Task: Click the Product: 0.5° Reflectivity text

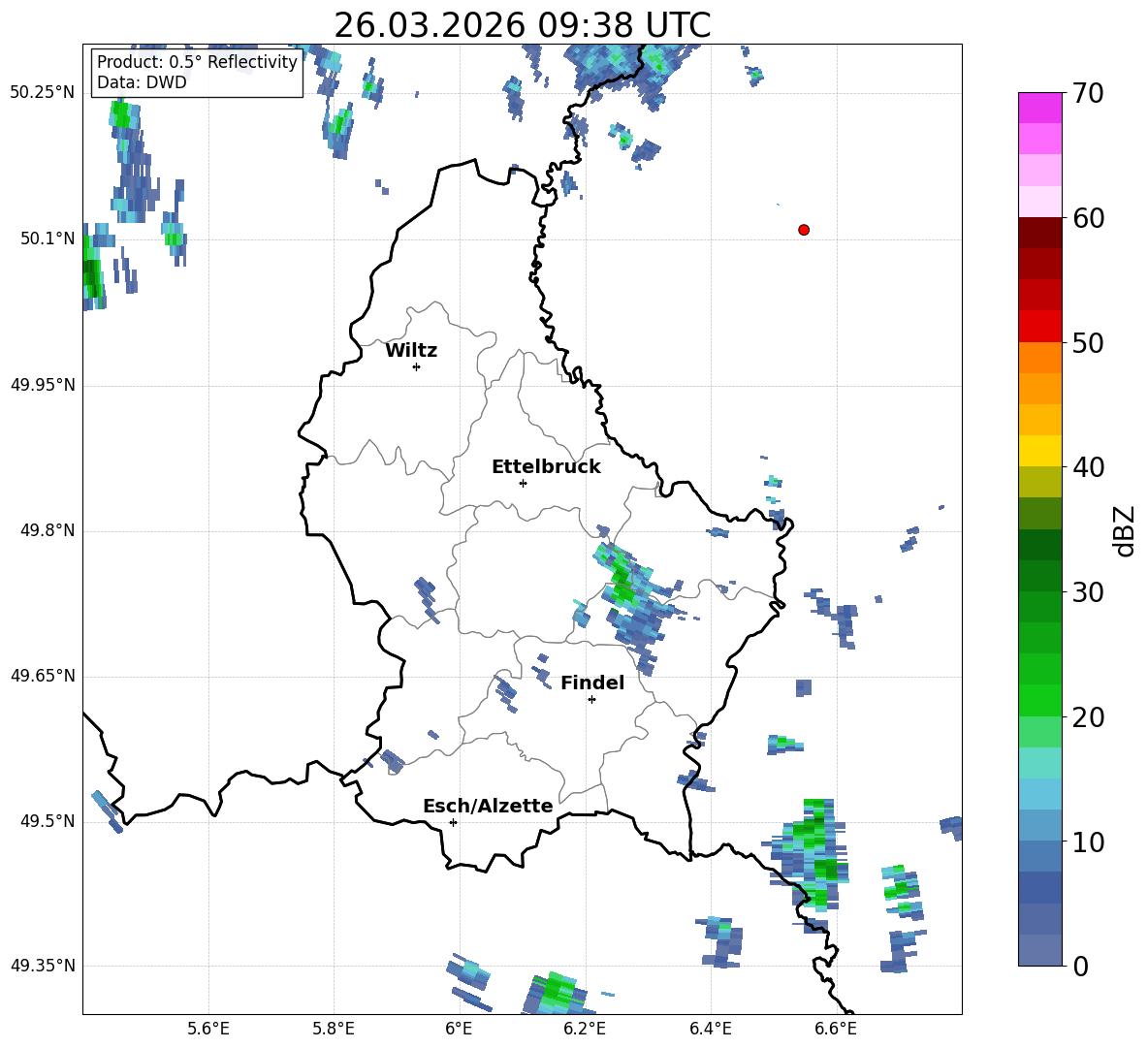Action: (197, 61)
